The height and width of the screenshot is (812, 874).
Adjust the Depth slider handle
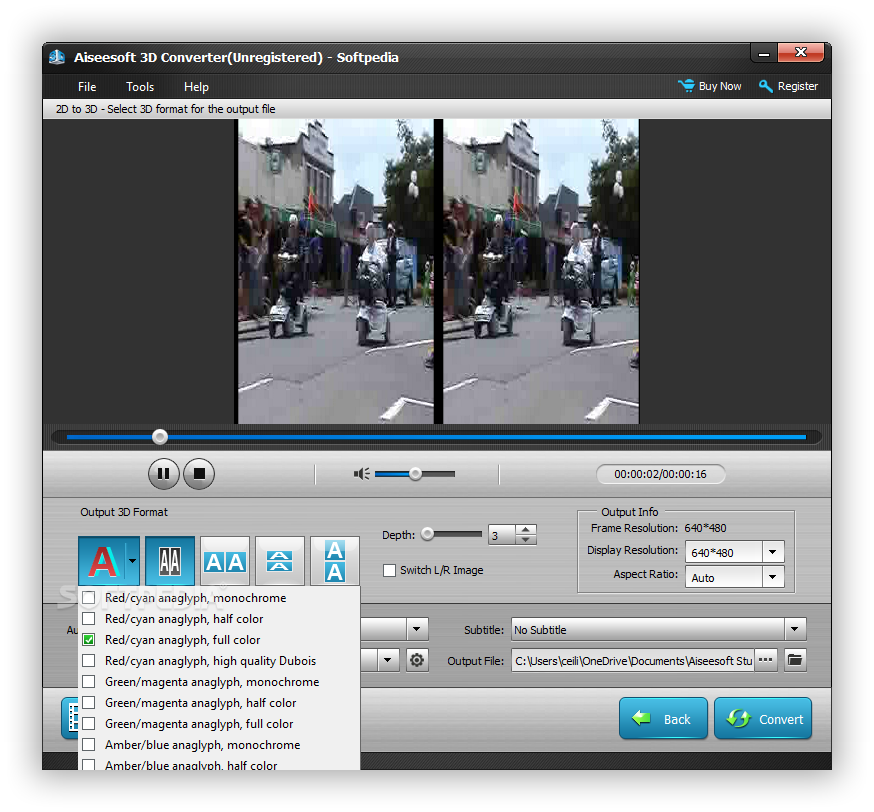click(428, 534)
